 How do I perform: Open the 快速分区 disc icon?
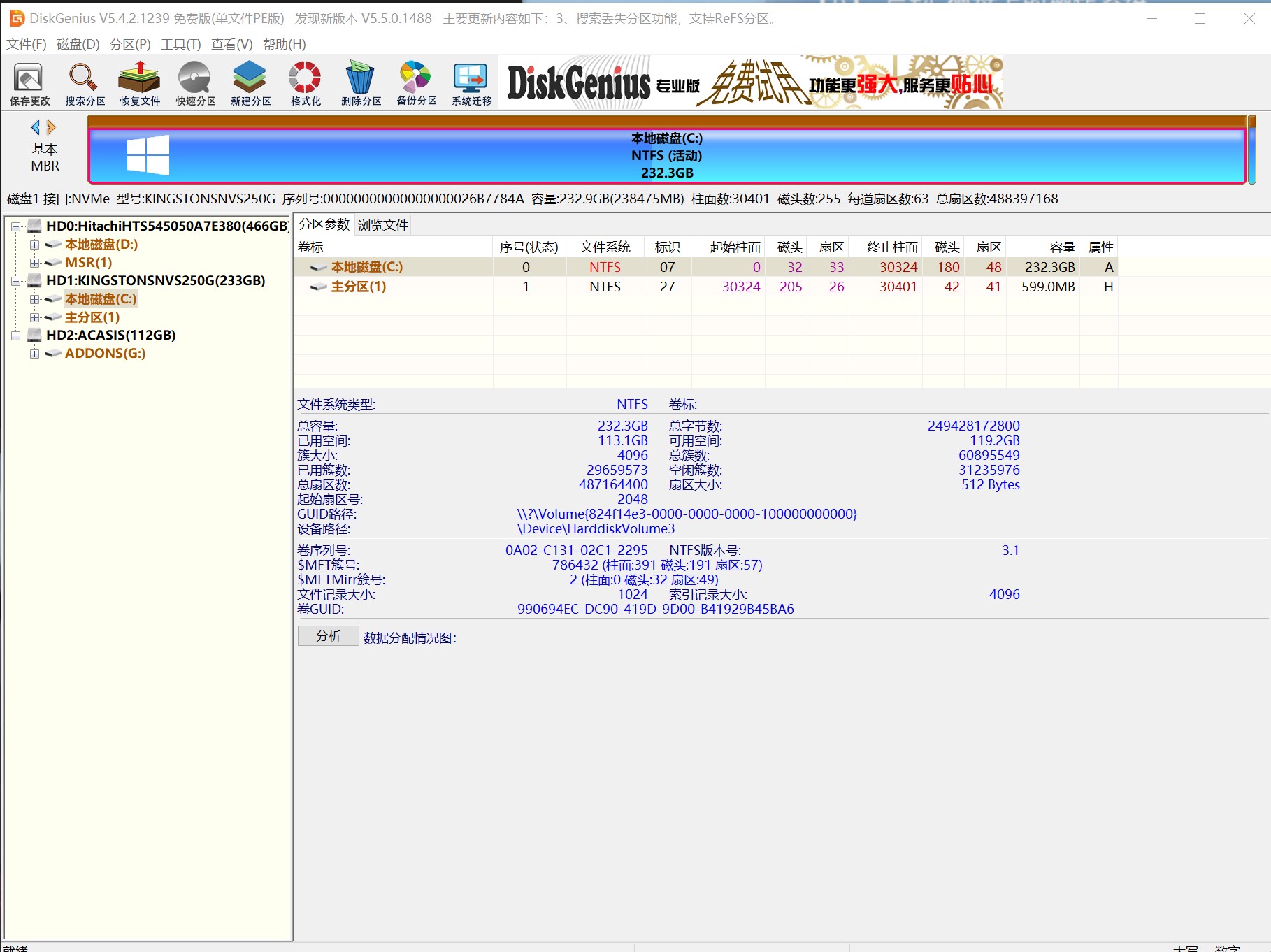pyautogui.click(x=195, y=83)
